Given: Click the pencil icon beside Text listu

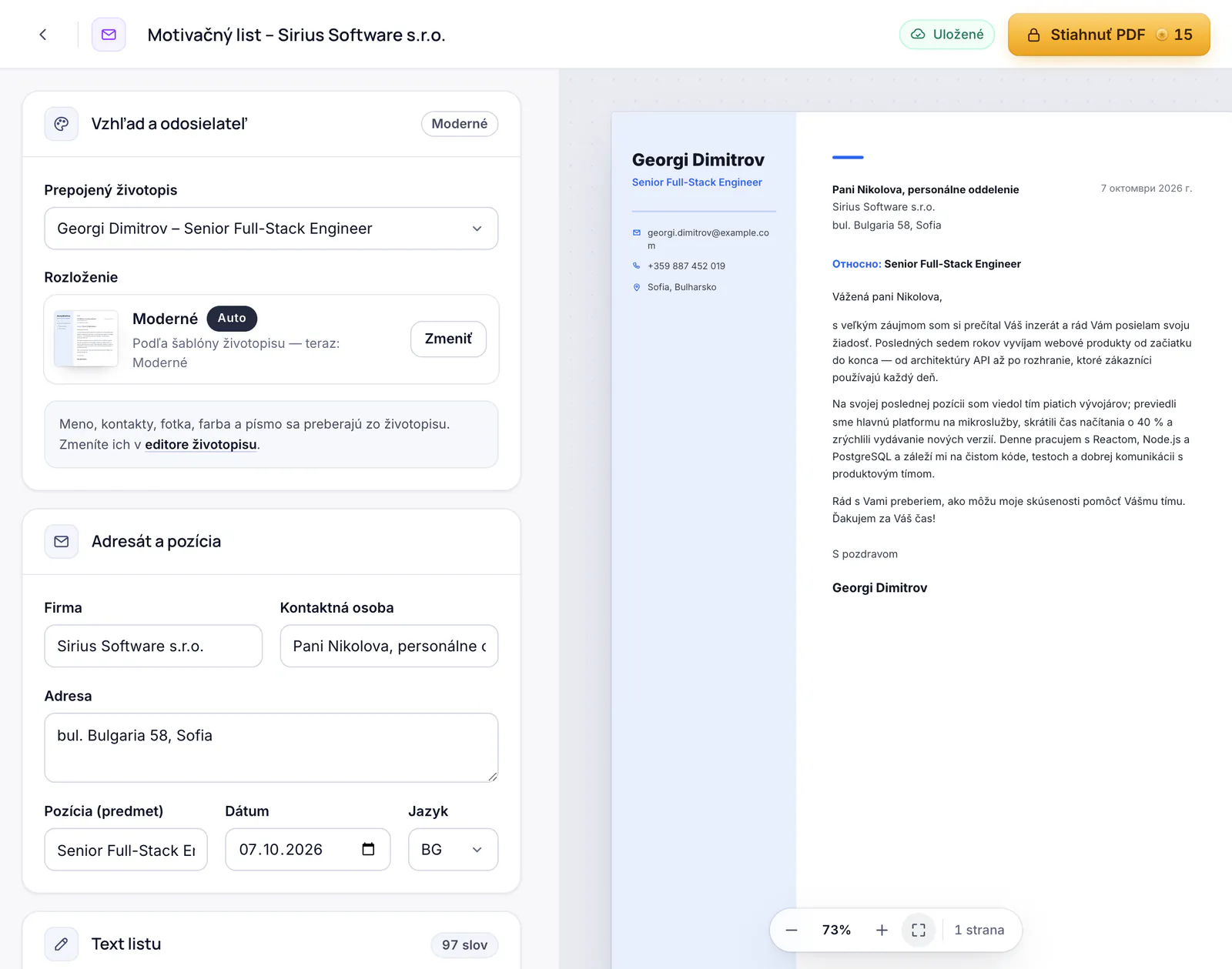Looking at the screenshot, I should point(62,944).
